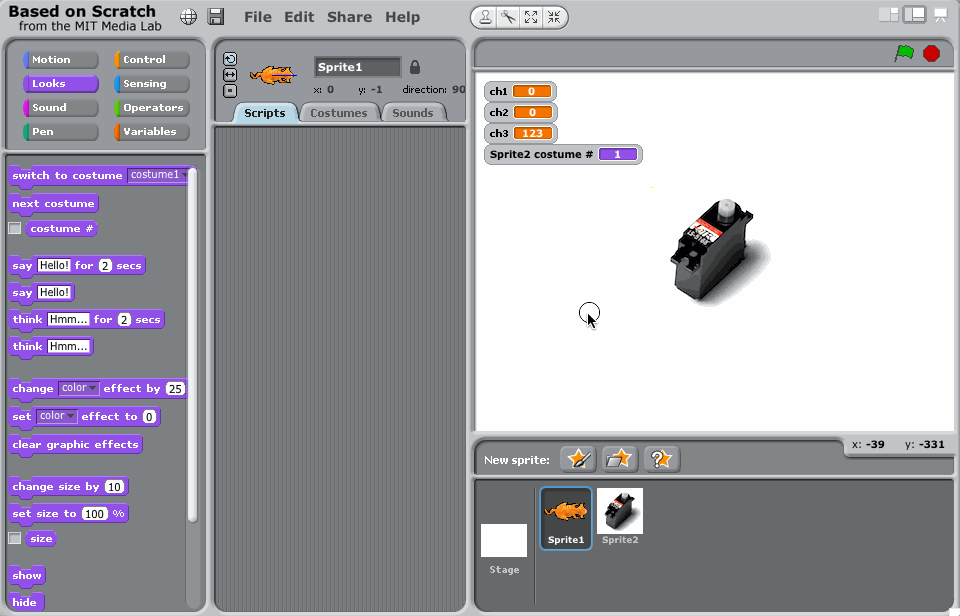
Task: Switch to the Scripts tab
Action: [x=264, y=113]
